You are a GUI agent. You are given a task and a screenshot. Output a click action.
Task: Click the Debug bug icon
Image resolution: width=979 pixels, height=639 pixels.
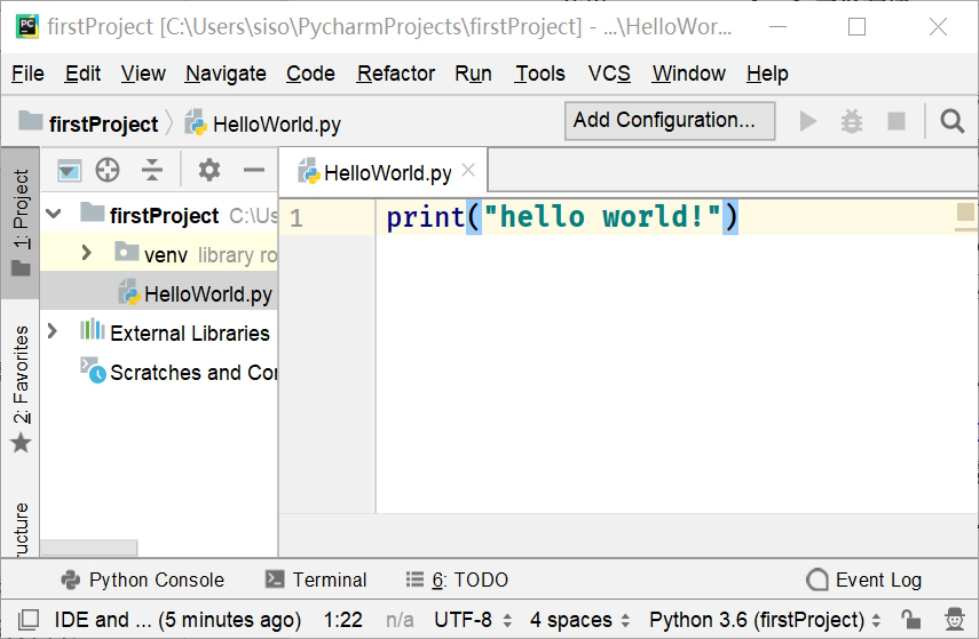[x=852, y=121]
